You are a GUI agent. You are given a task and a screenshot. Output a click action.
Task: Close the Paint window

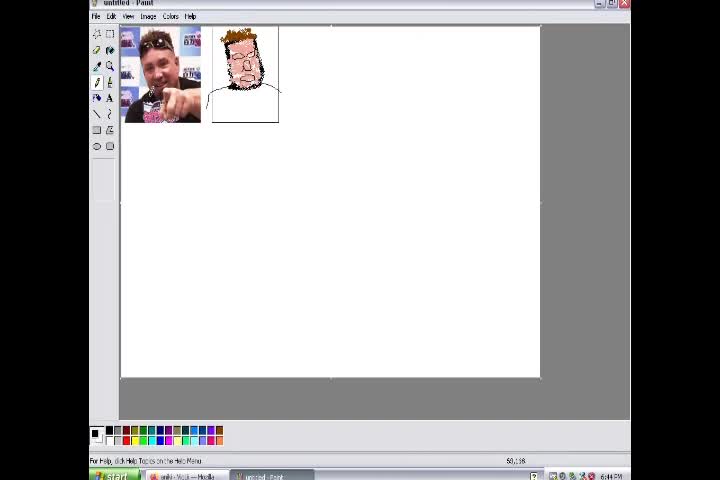tap(624, 3)
